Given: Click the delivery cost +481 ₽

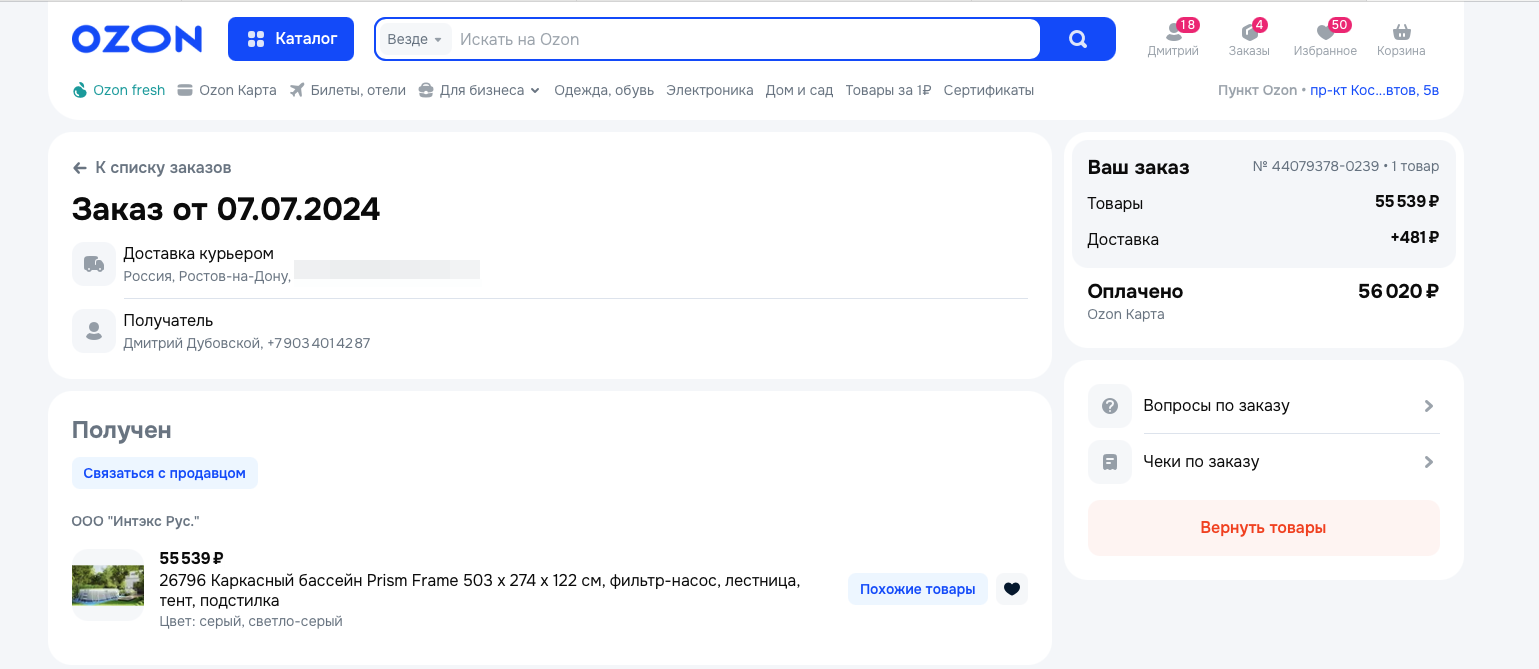Looking at the screenshot, I should (1414, 238).
